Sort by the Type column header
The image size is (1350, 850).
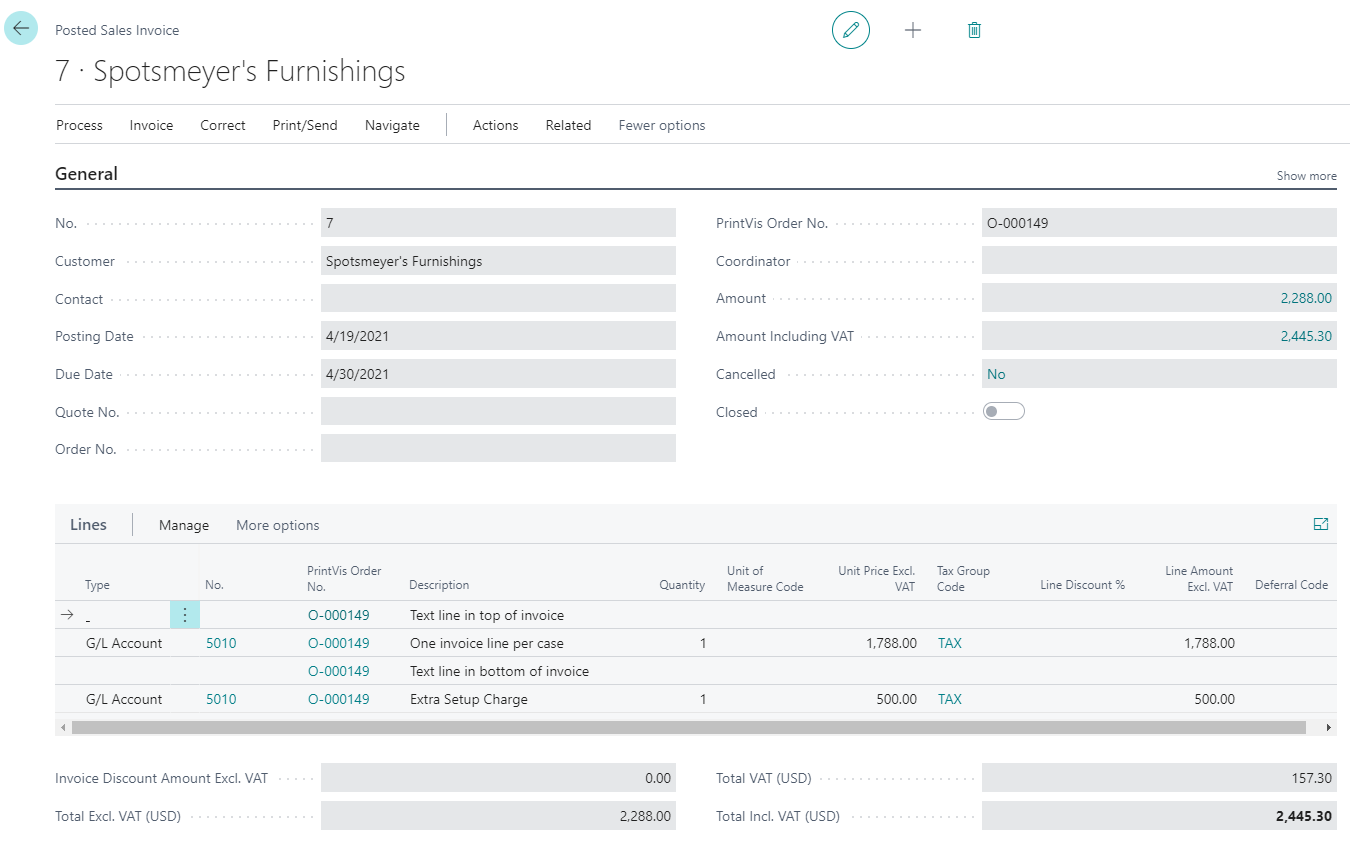tap(97, 585)
